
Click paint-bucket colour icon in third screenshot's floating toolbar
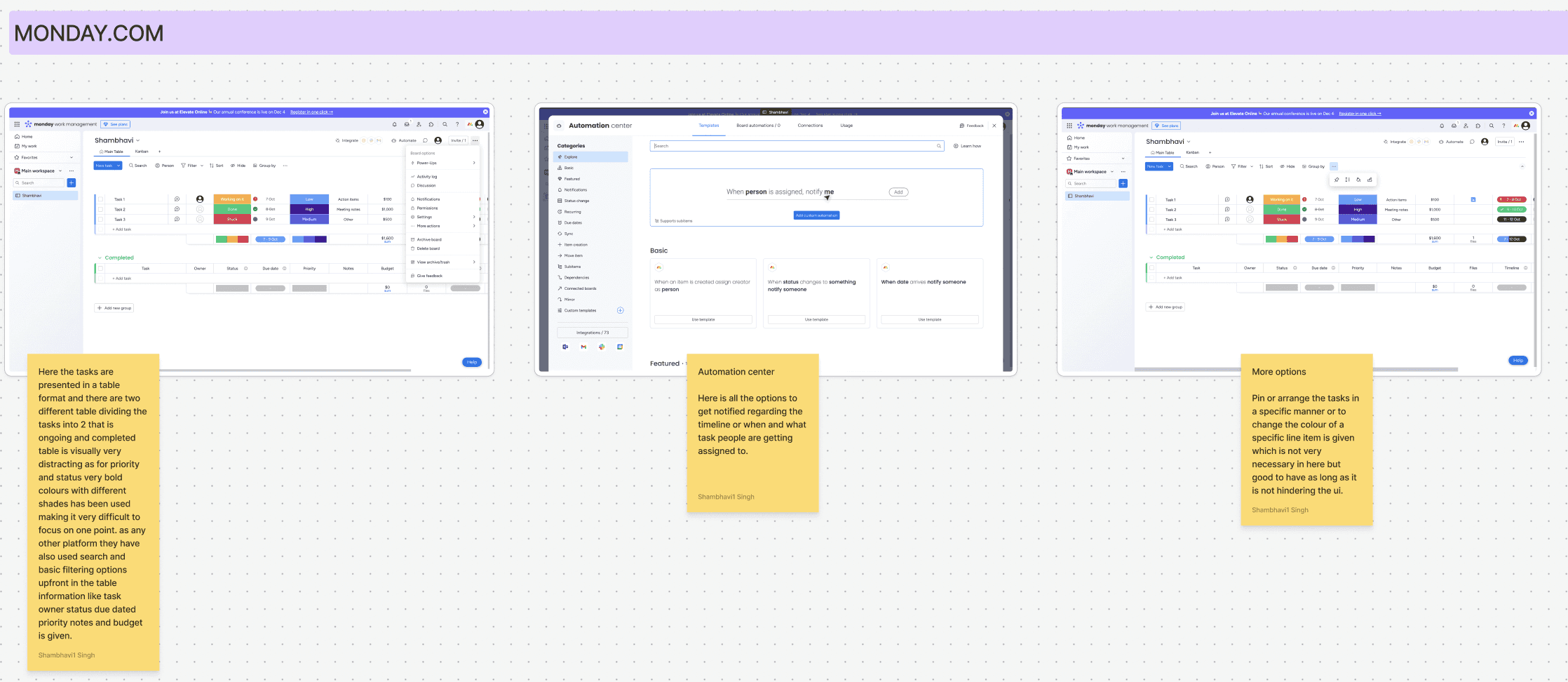1358,180
